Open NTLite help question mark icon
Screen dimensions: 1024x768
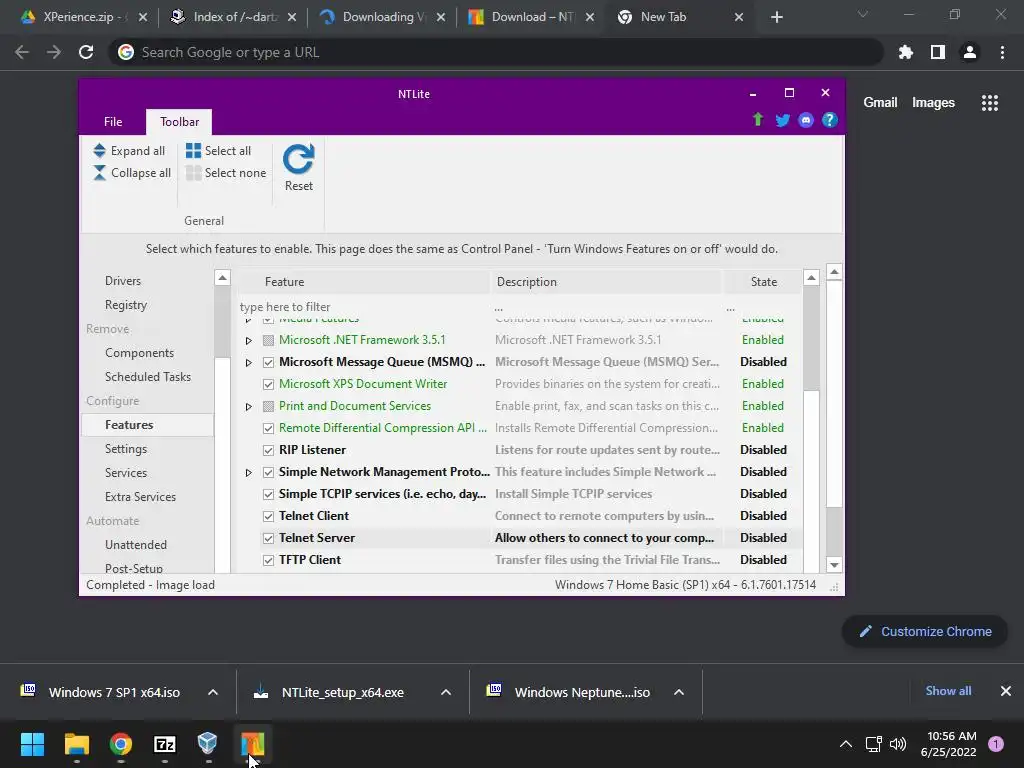tap(829, 120)
